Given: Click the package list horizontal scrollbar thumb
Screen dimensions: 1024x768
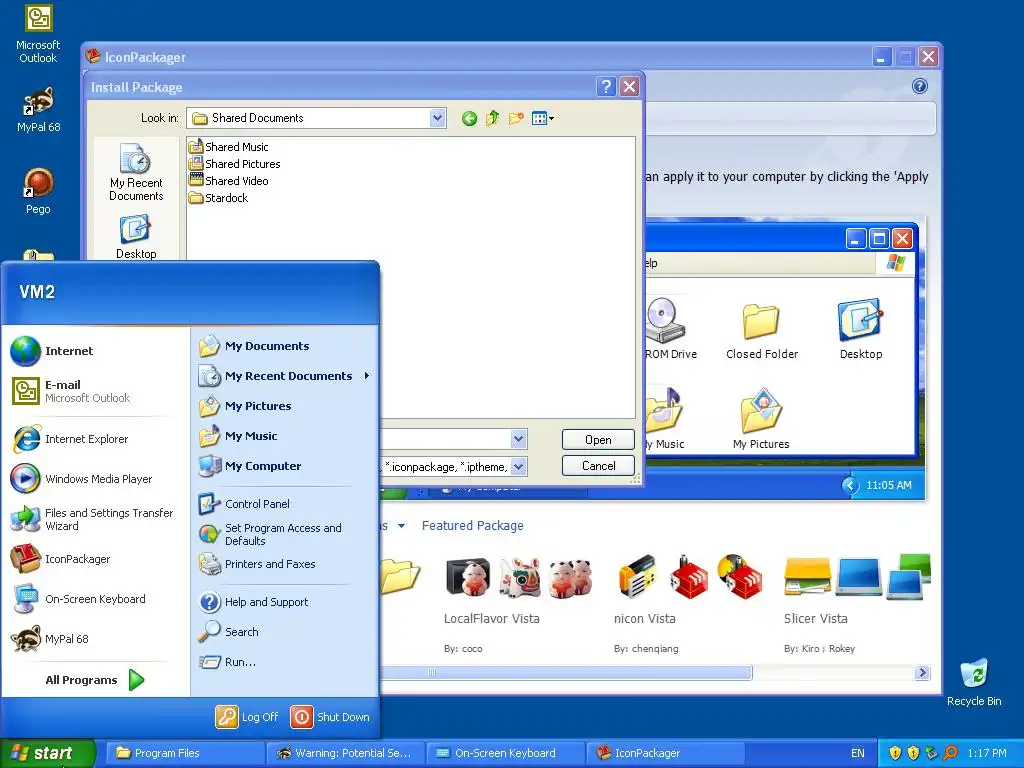Looking at the screenshot, I should click(x=566, y=673).
